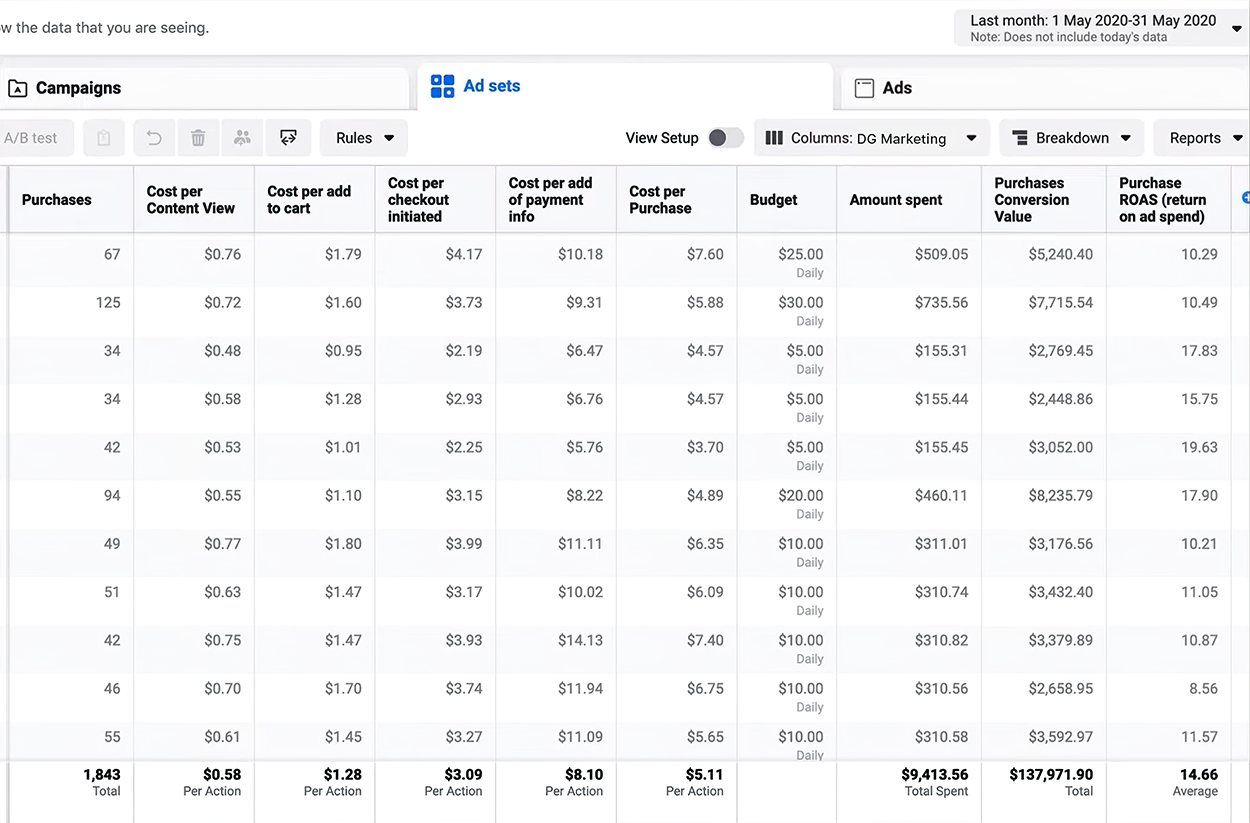Click the $30.00 daily budget cell
The height and width of the screenshot is (823, 1250).
click(x=800, y=303)
